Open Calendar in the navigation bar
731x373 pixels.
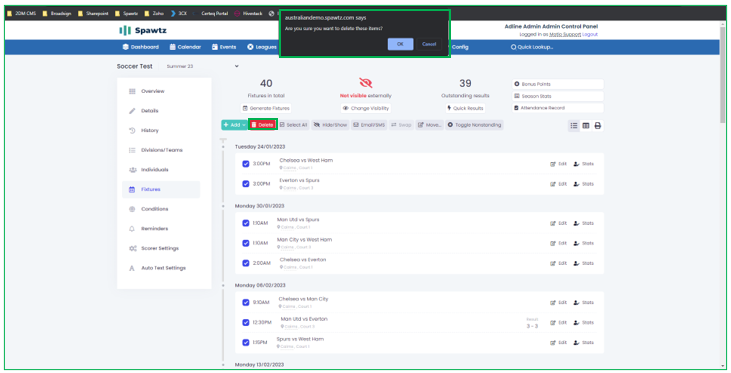point(185,47)
